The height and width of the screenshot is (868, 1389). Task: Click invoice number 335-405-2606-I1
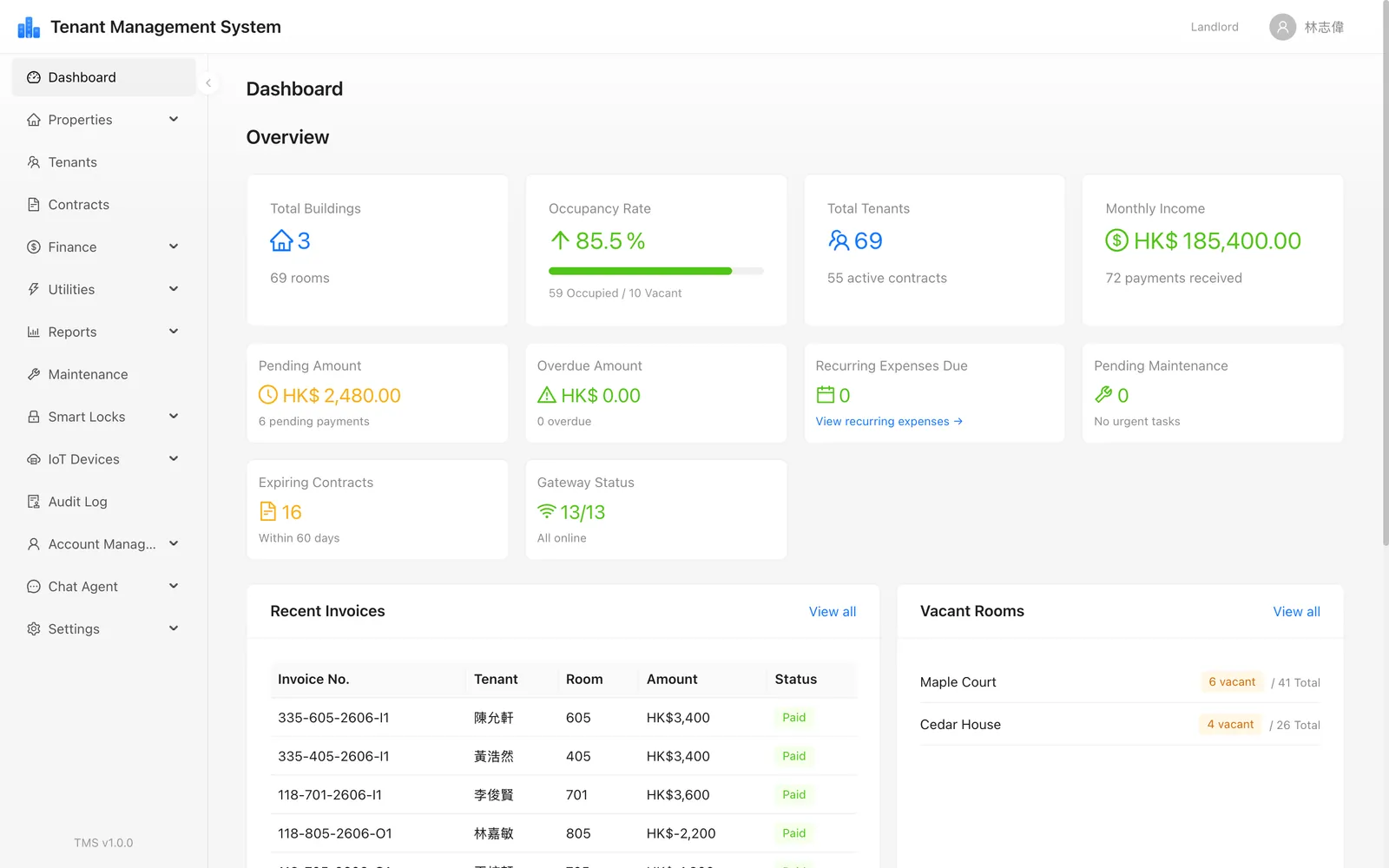pos(333,756)
